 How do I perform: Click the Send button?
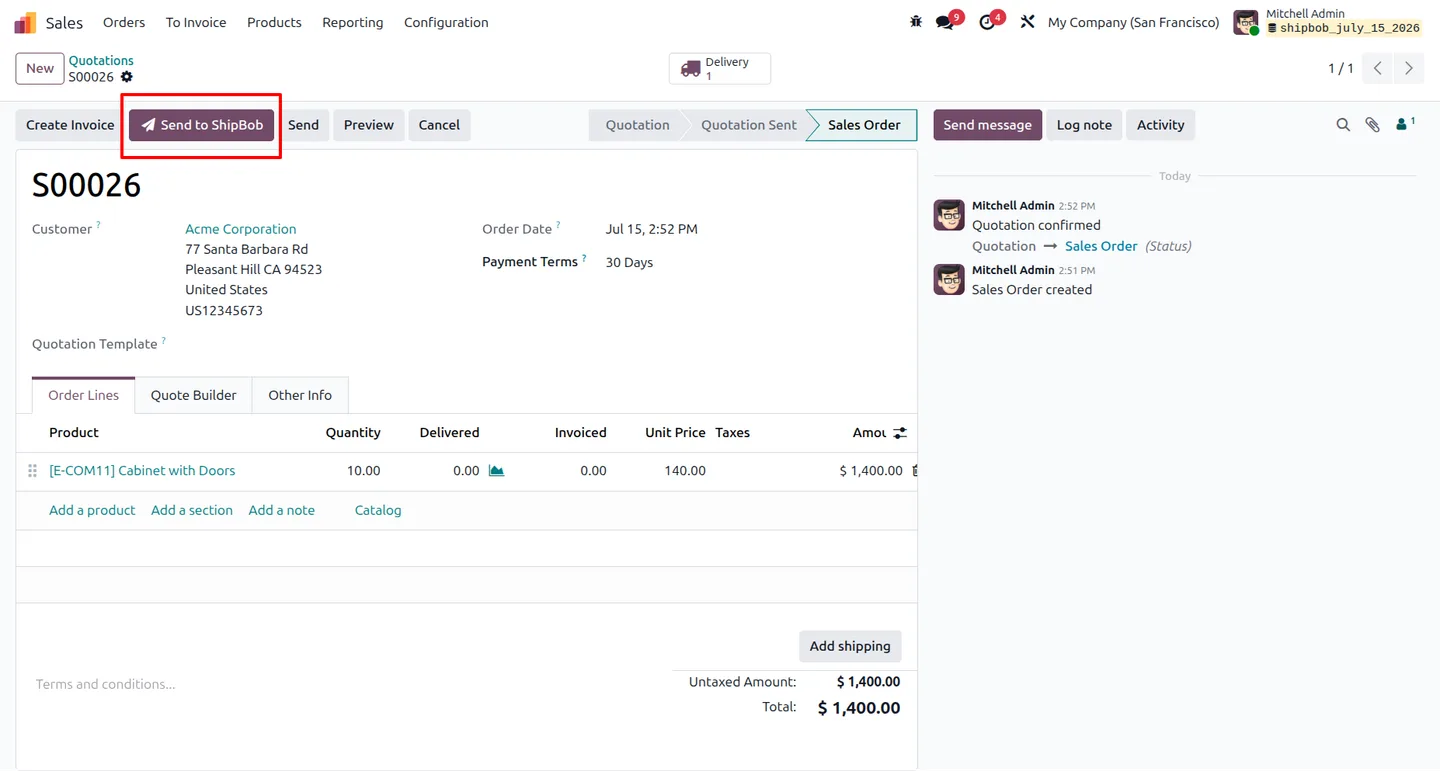[x=303, y=125]
